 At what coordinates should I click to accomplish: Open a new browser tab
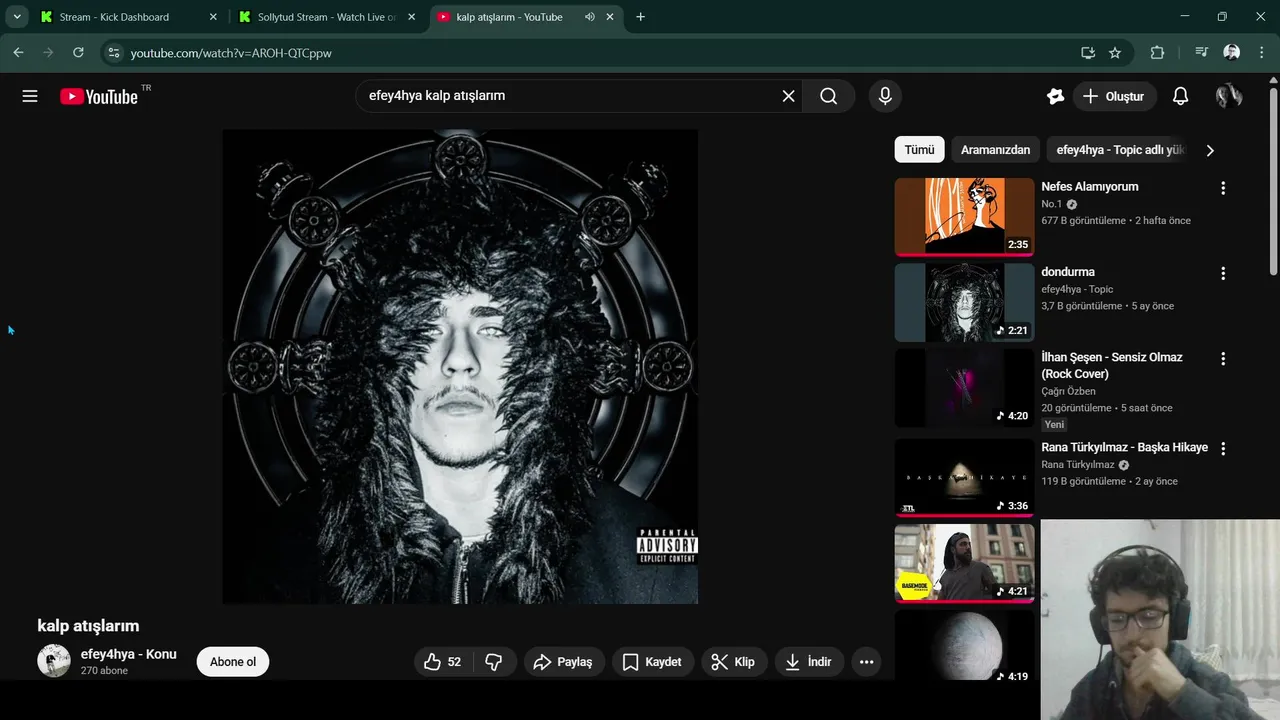point(640,17)
